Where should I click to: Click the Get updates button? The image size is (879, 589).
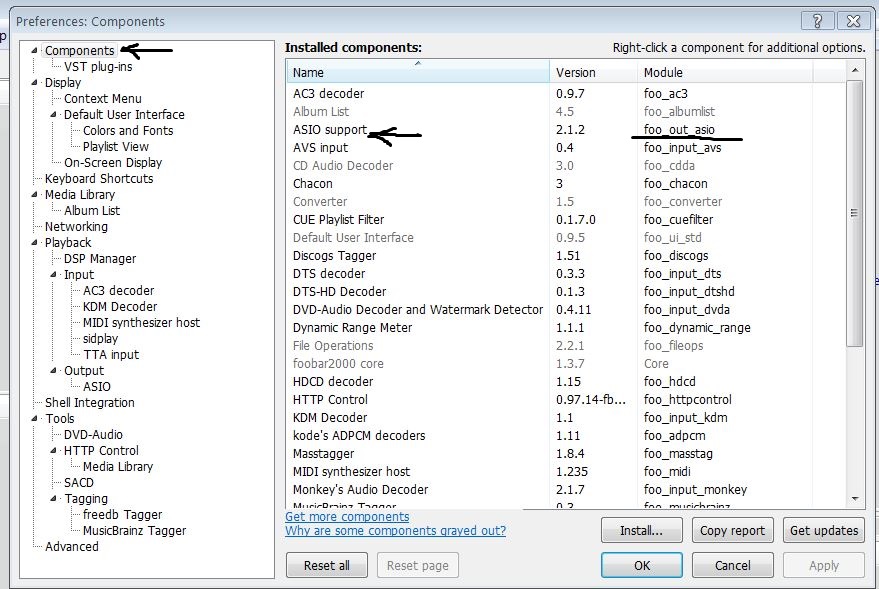[824, 530]
